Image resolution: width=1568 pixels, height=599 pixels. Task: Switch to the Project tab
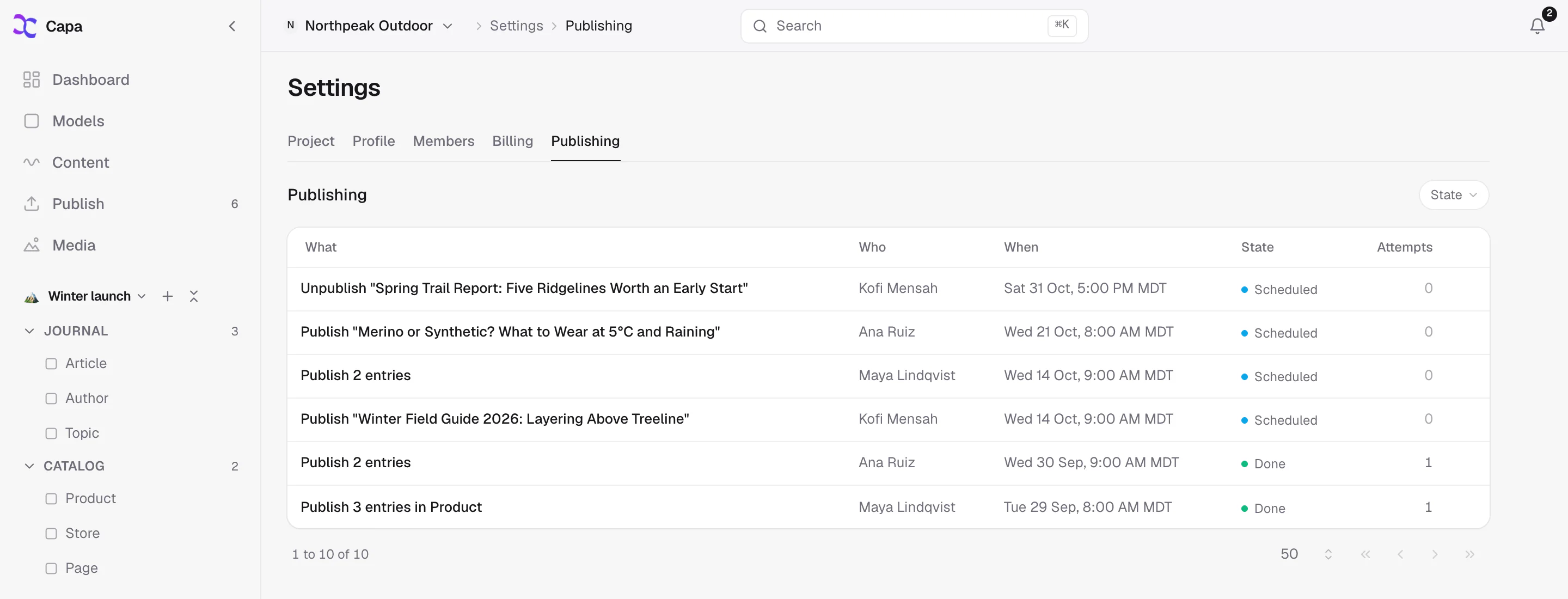point(310,141)
